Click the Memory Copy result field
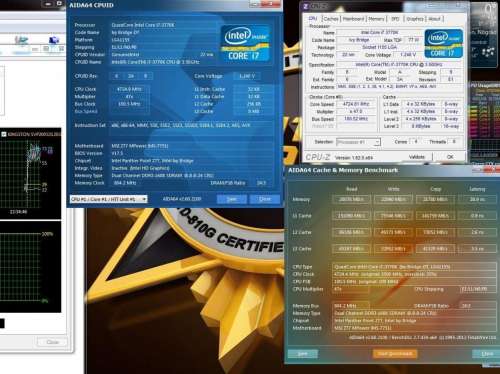This screenshot has width=500, height=374. [435, 199]
